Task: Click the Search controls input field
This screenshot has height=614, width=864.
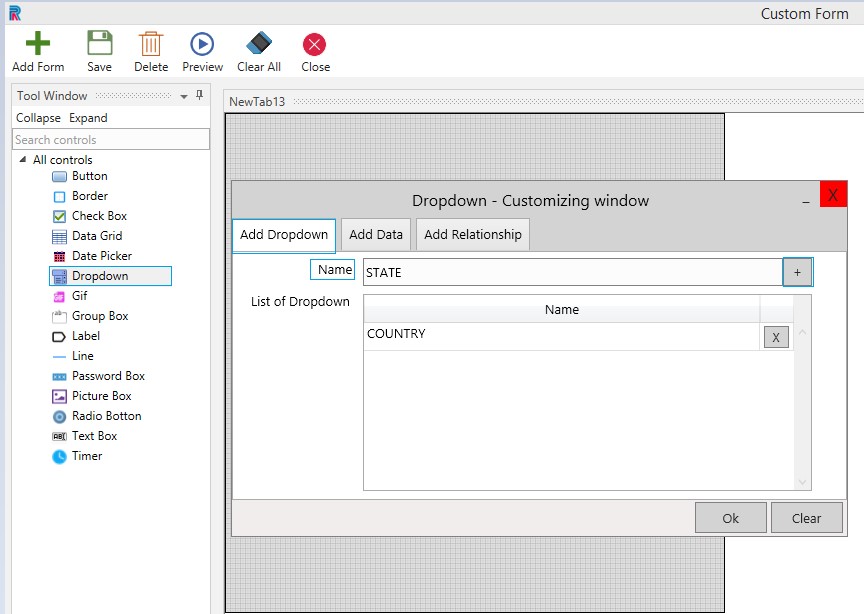Action: click(x=111, y=140)
